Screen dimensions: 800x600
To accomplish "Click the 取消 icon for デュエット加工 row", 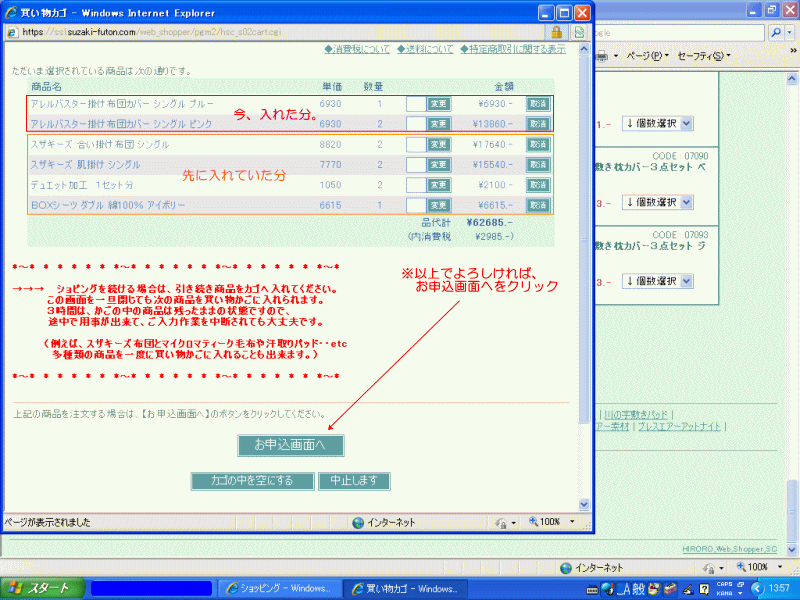I will [538, 185].
